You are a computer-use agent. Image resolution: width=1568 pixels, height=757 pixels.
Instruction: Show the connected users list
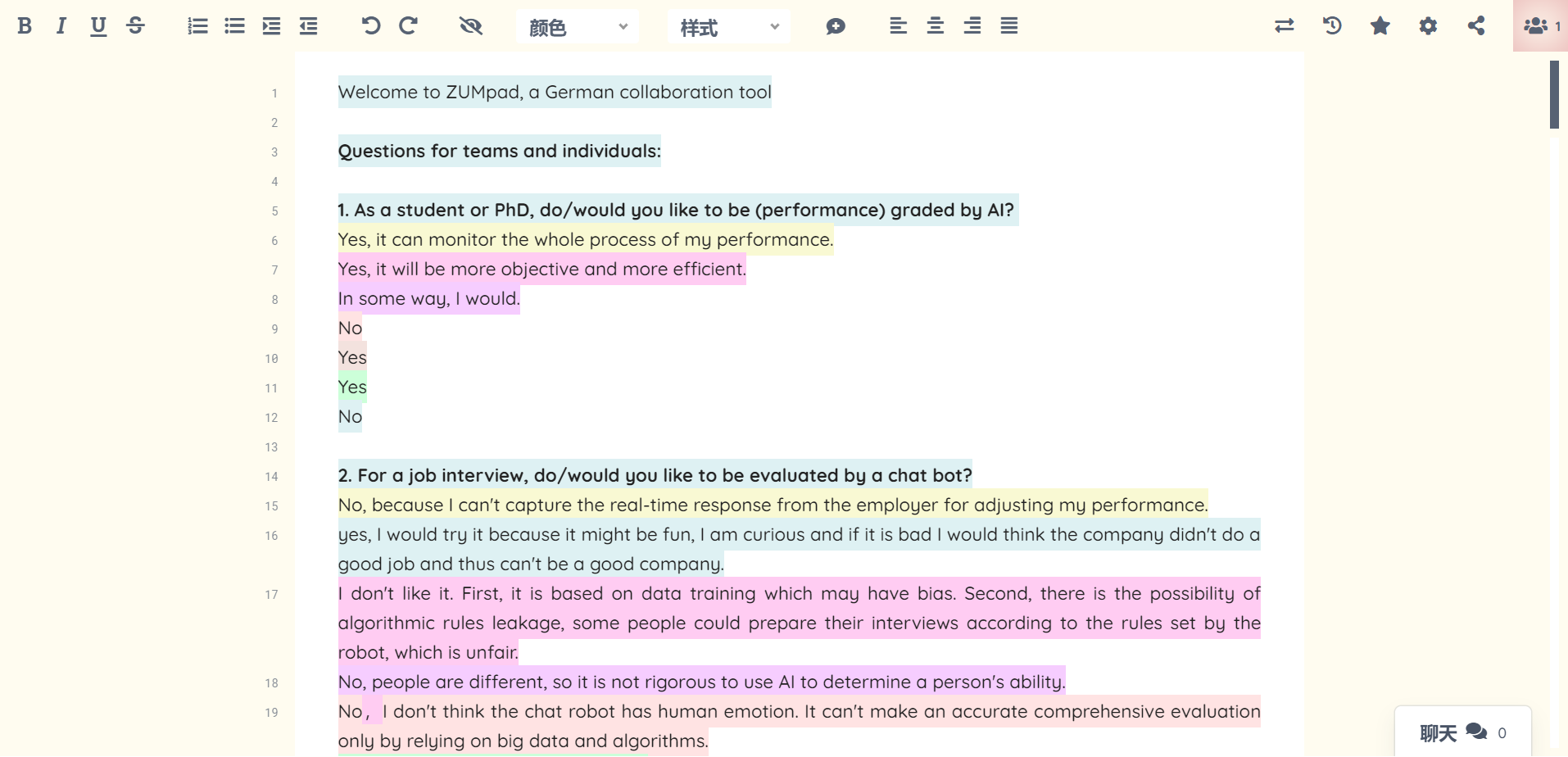point(1540,26)
